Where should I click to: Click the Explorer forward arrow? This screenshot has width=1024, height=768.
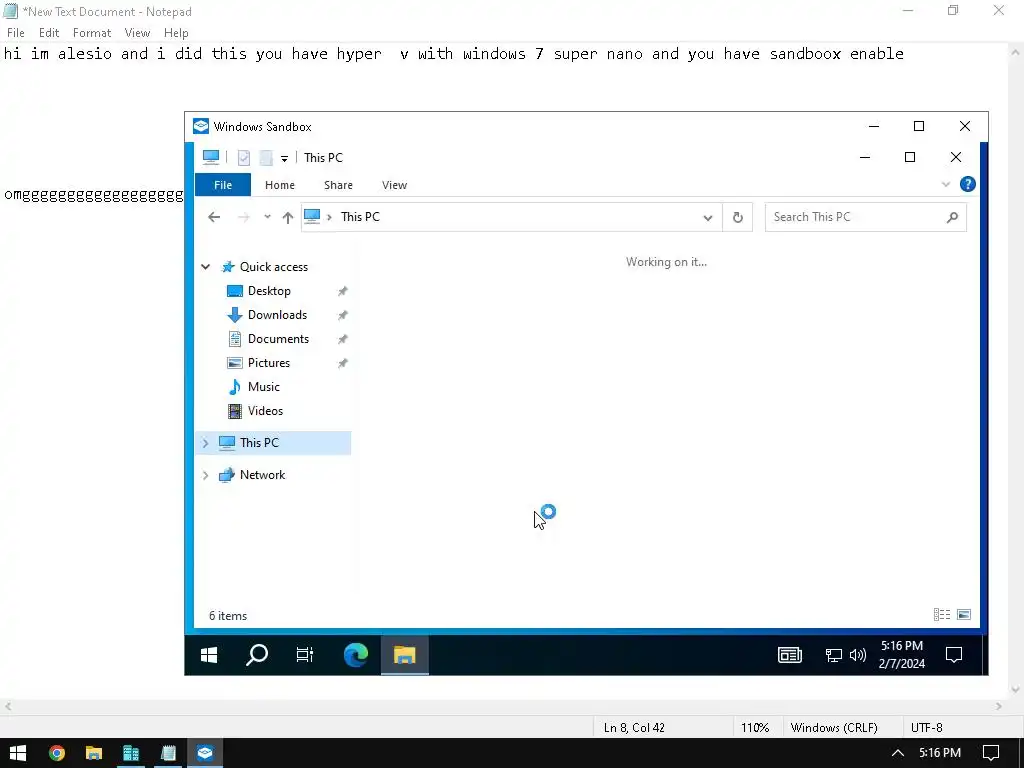(x=244, y=217)
